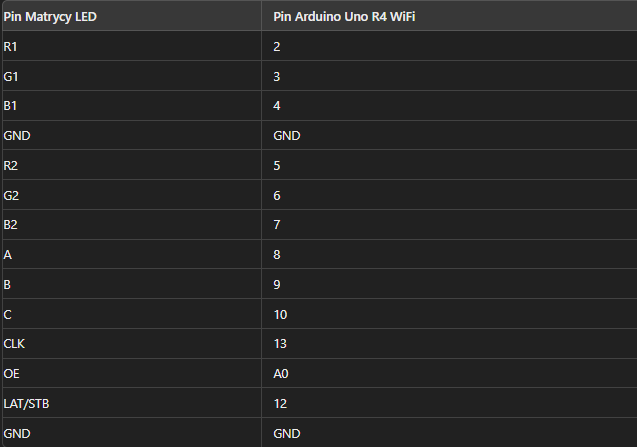The image size is (637, 447).
Task: Select the Arduino pin 9 cell
Action: 277,285
